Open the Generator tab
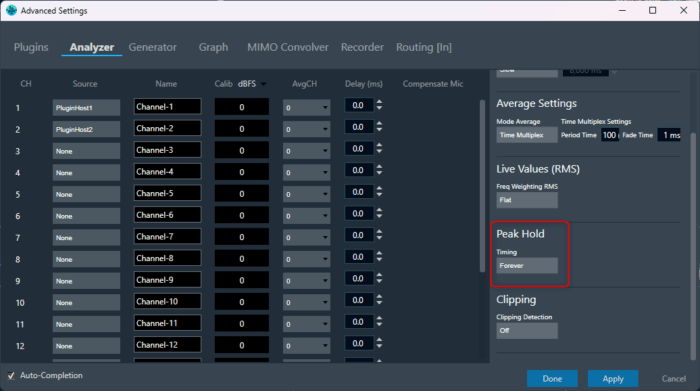The width and height of the screenshot is (700, 391). (x=153, y=47)
